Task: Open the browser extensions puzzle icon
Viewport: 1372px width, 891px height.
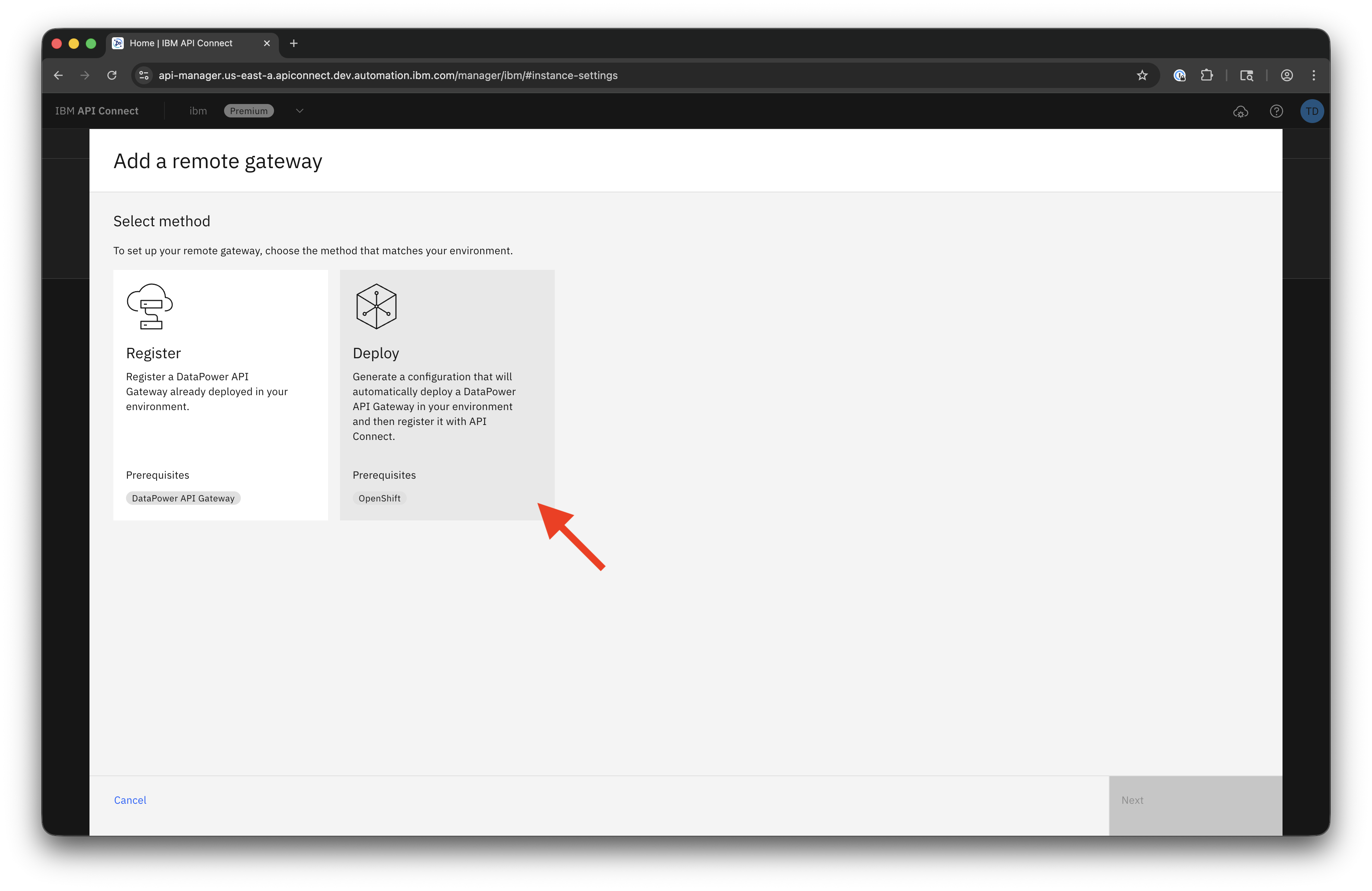Action: pyautogui.click(x=1206, y=76)
